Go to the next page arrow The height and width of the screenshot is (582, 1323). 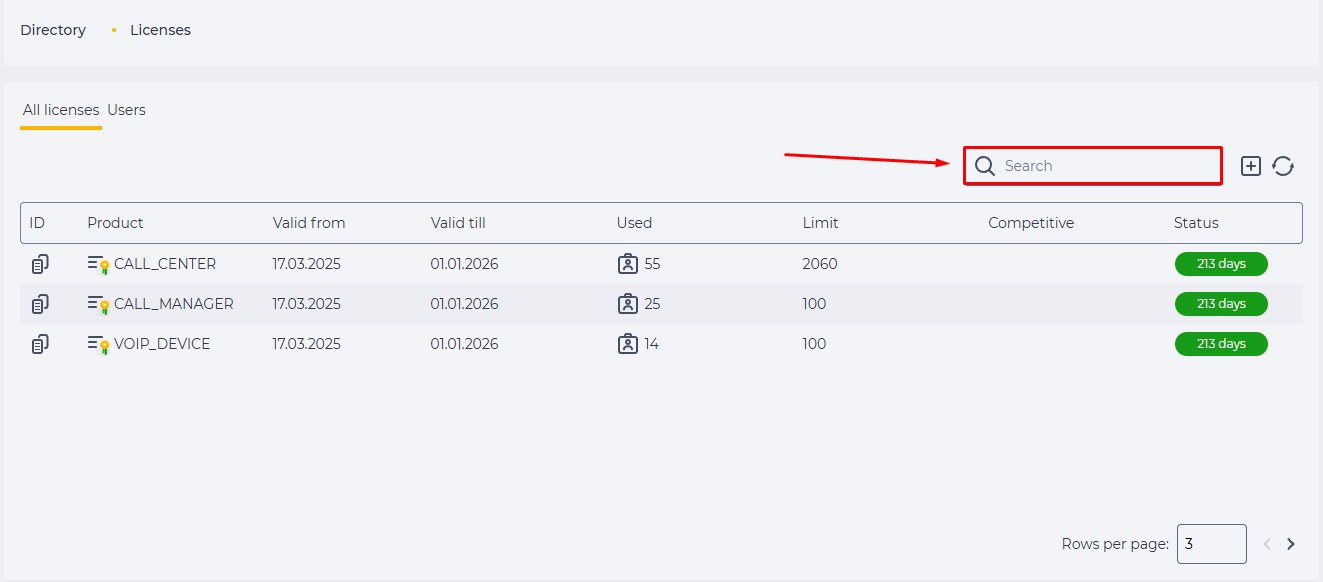tap(1291, 544)
